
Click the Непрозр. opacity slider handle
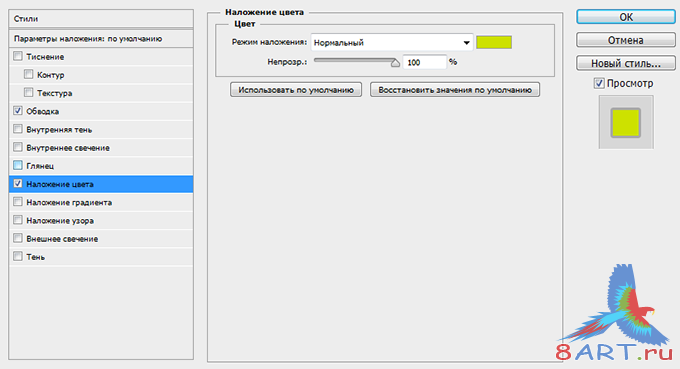tap(395, 63)
